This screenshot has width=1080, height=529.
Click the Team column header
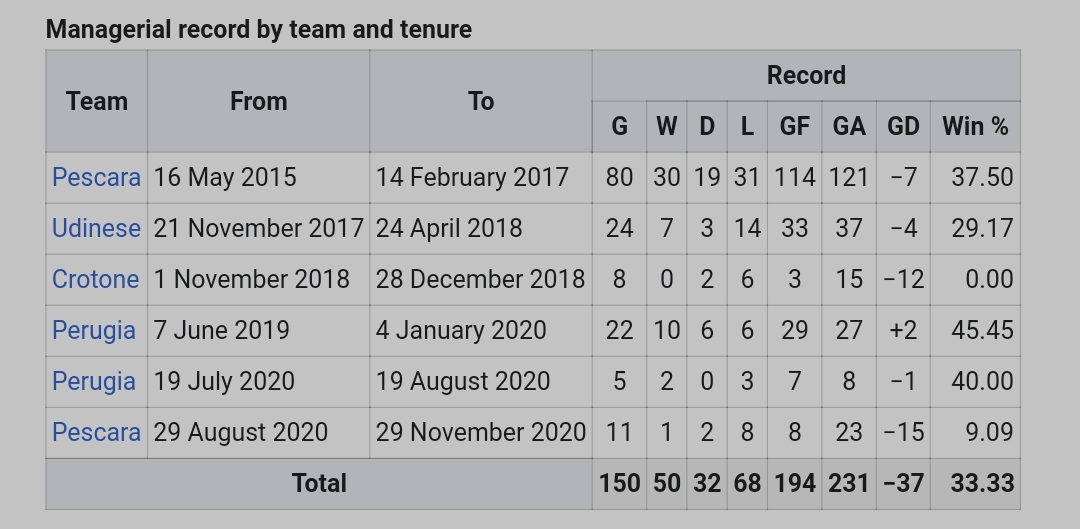(x=97, y=101)
